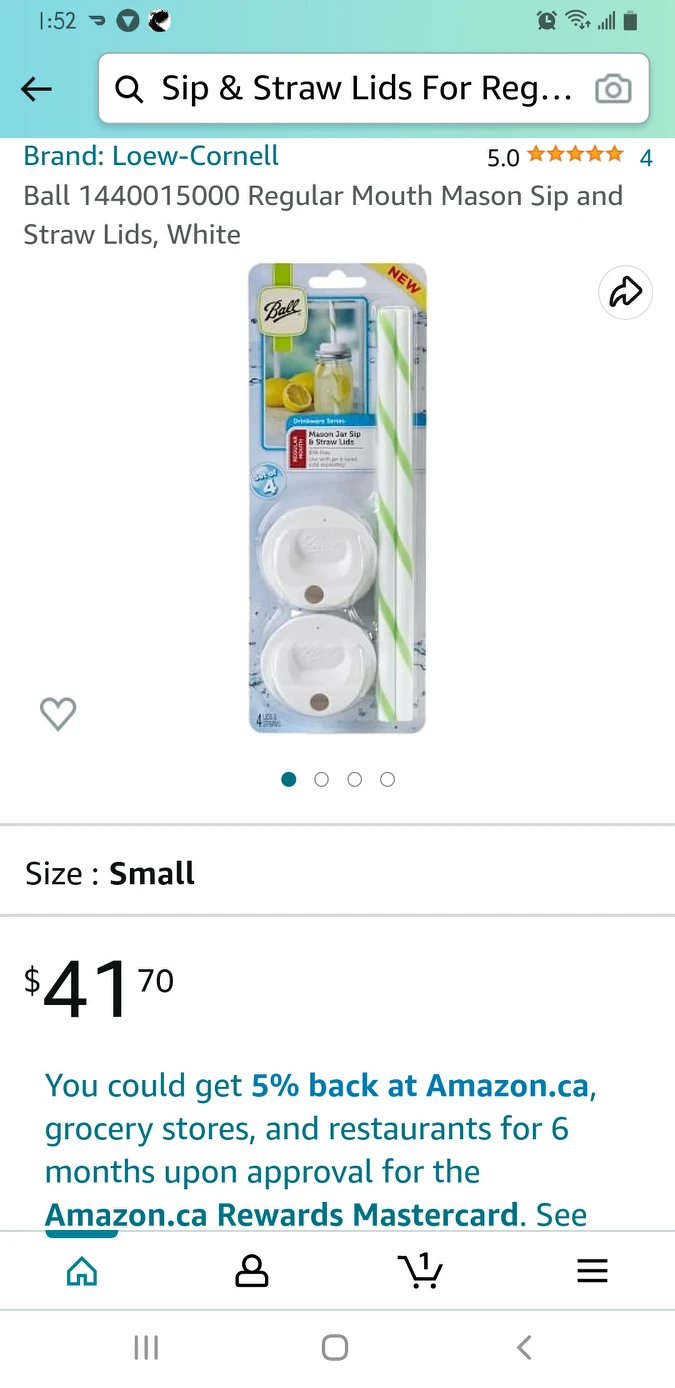Tap the back arrow icon
The height and width of the screenshot is (1388, 675).
point(36,89)
